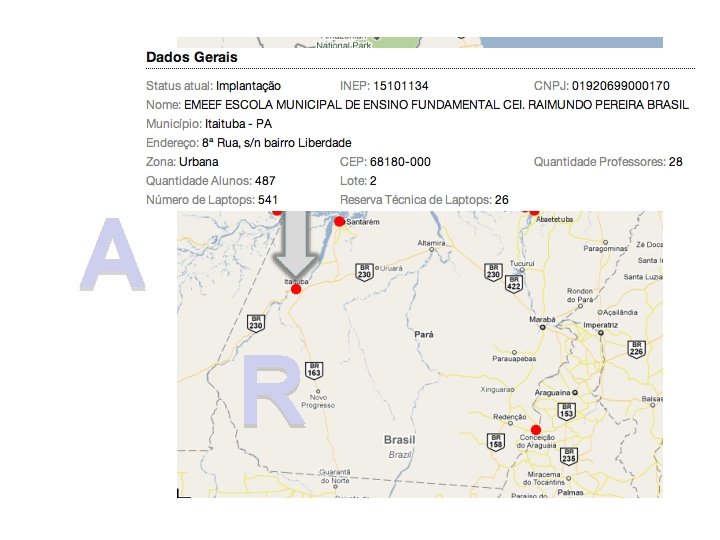
Task: Click the BR 235 highway shield
Action: 568,456
